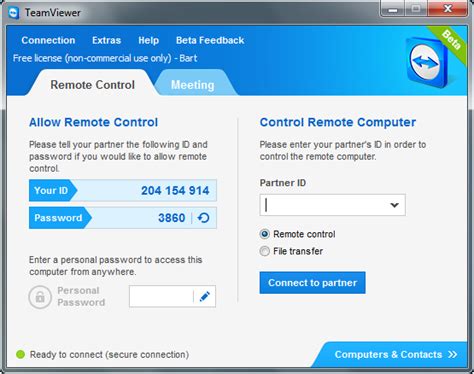Click the TeamViewer title bar icon
This screenshot has height=374, width=474.
(x=13, y=13)
